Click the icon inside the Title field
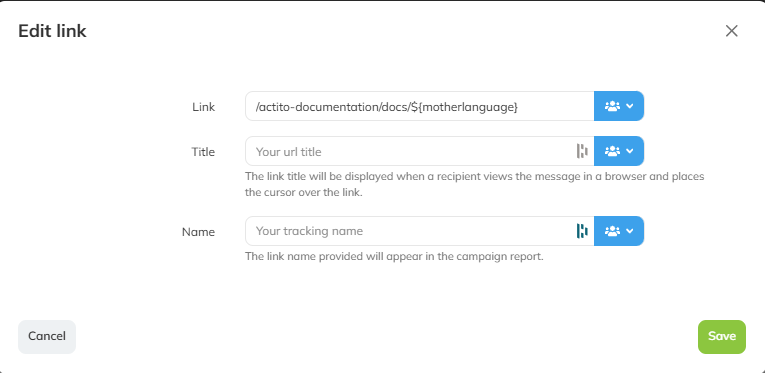This screenshot has height=373, width=765. [x=582, y=151]
